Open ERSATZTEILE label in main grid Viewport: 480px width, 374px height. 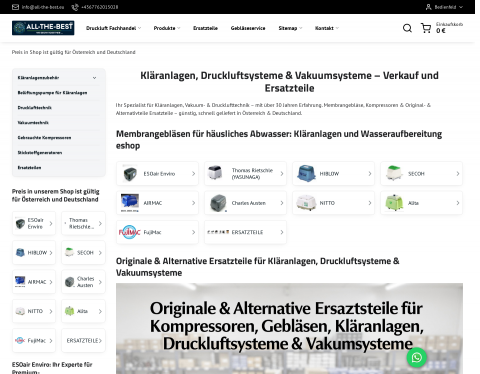click(247, 232)
